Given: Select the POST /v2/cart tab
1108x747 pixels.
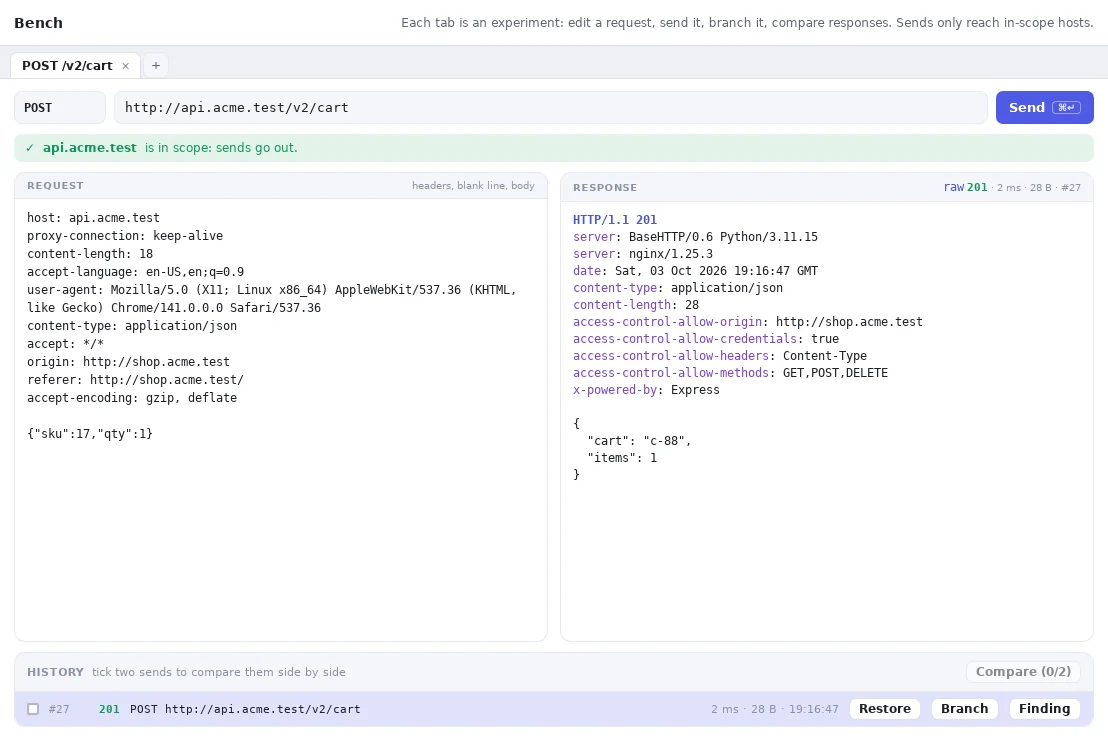Looking at the screenshot, I should [x=67, y=66].
